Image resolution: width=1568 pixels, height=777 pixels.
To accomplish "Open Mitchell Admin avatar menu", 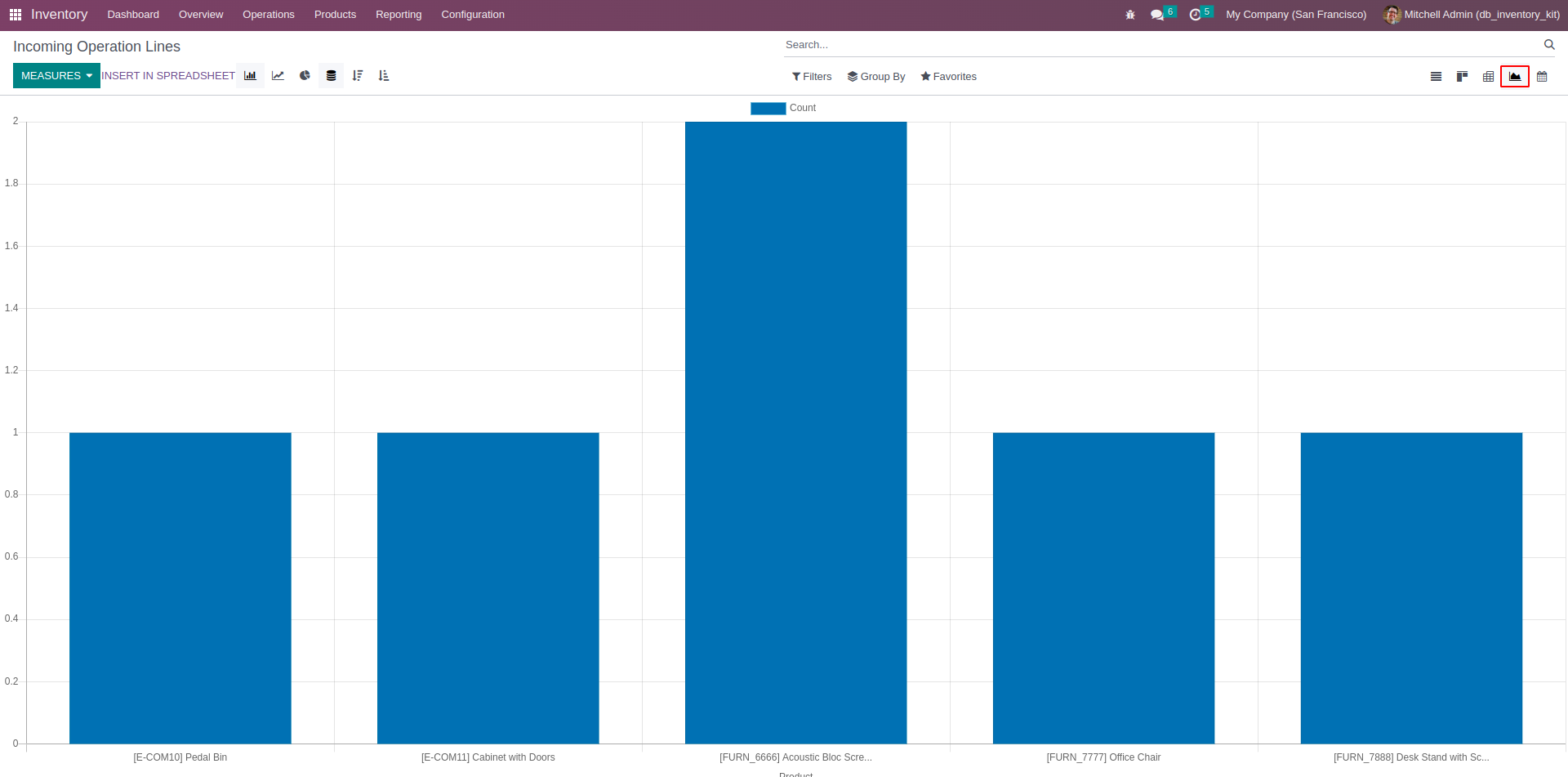I will 1472,15.
